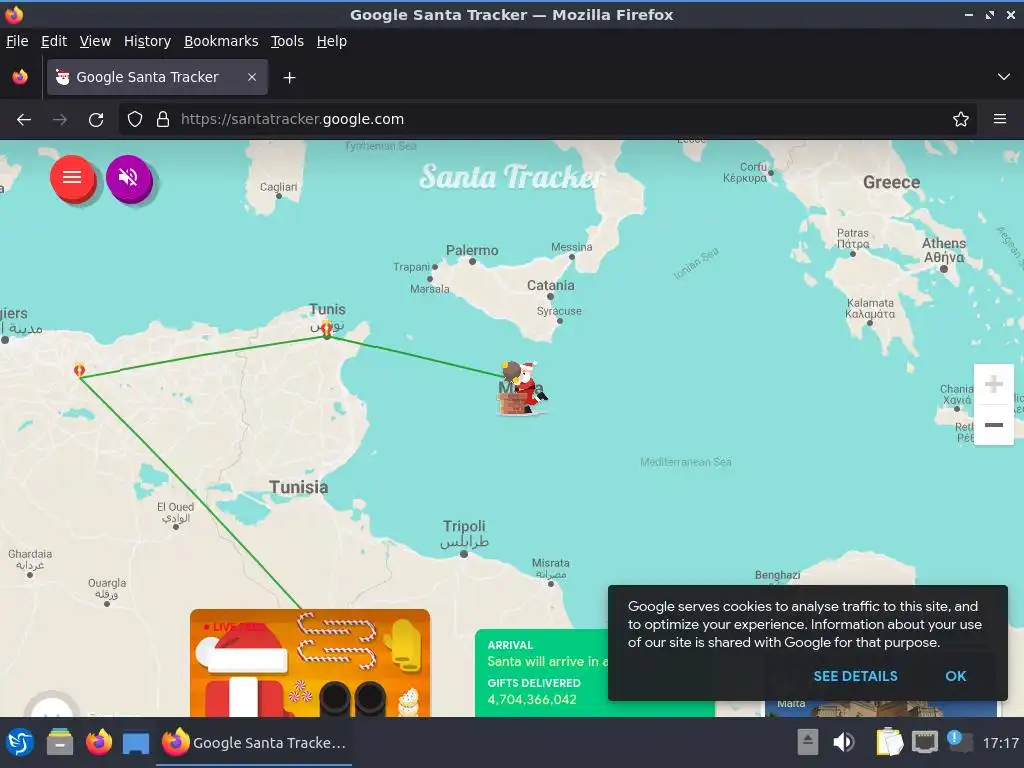Show desktop via blue taskbar icon
The width and height of the screenshot is (1024, 768).
[136, 743]
